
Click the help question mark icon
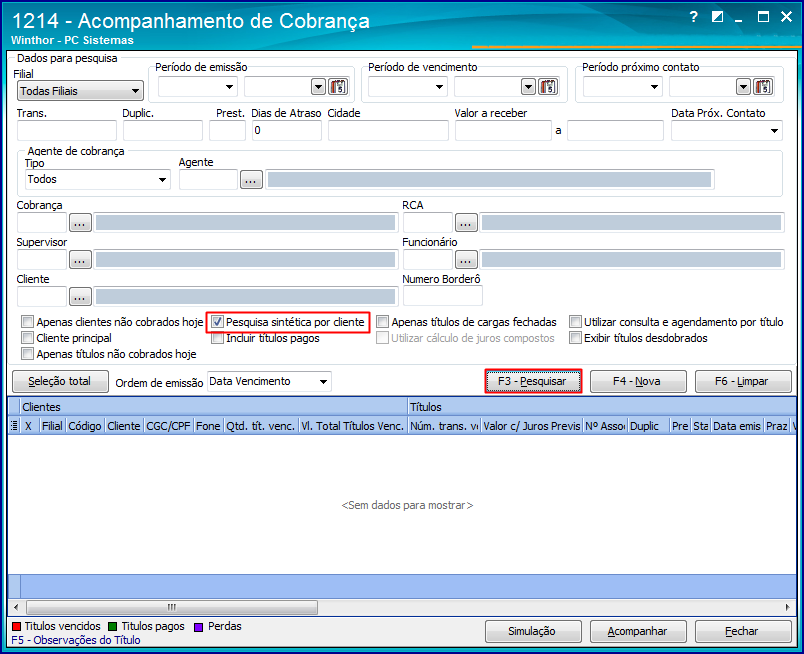694,17
